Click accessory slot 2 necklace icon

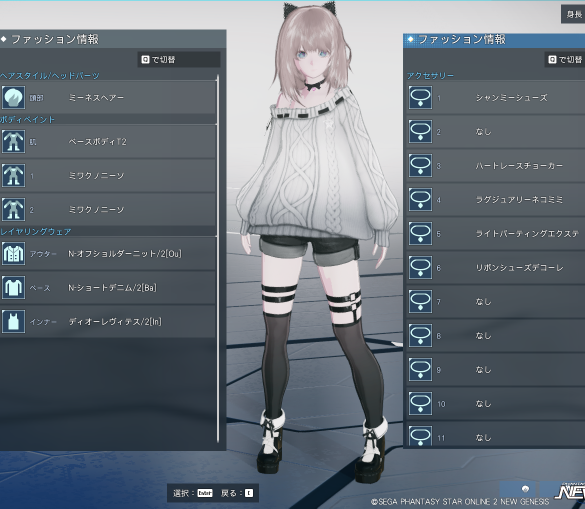coord(420,131)
